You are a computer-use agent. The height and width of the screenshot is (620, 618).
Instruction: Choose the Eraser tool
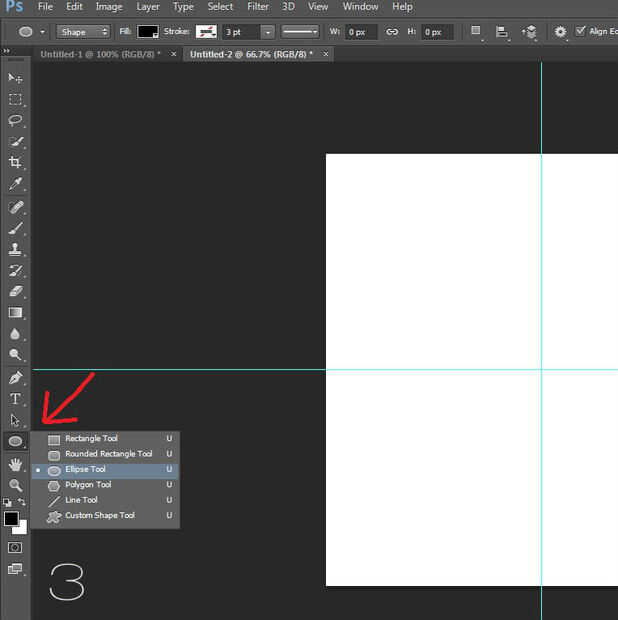pos(15,291)
